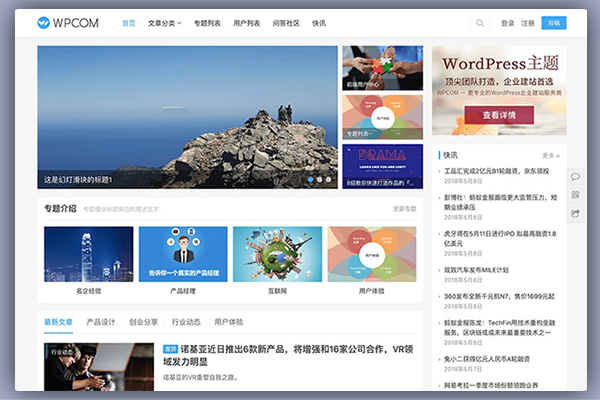Switch to 用户体验 article tab
The height and width of the screenshot is (400, 600).
point(228,322)
